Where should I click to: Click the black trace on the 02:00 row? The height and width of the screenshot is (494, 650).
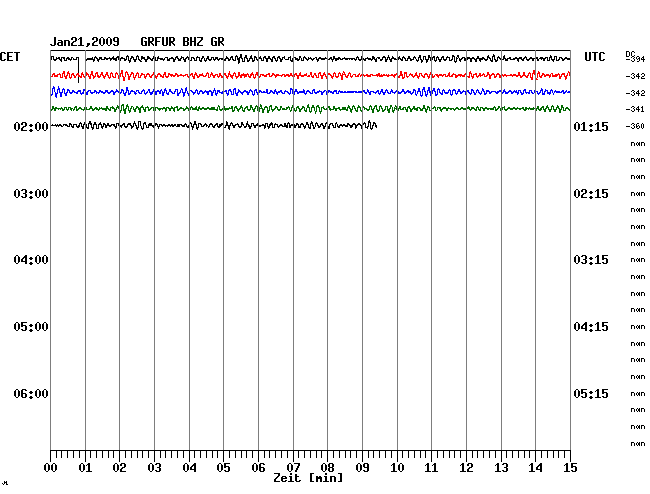(x=213, y=125)
